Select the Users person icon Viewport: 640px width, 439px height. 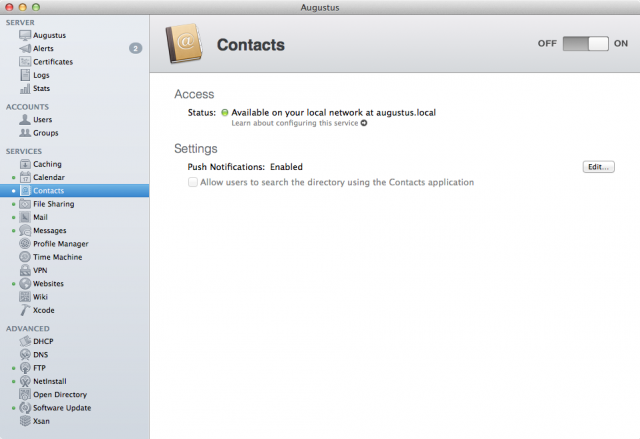tap(25, 120)
